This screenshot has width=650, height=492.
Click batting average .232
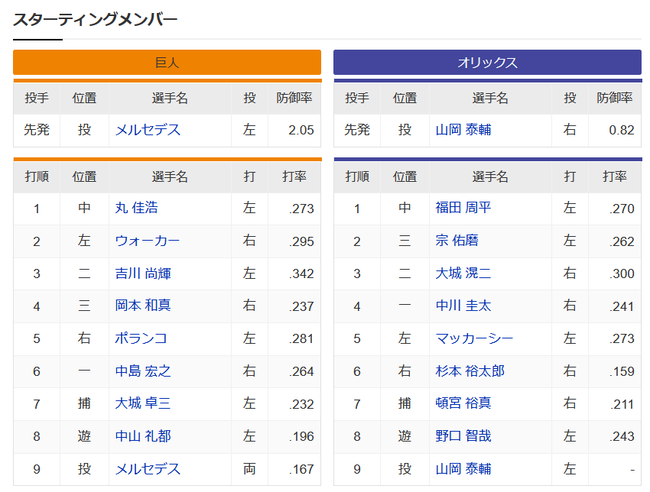tap(301, 404)
